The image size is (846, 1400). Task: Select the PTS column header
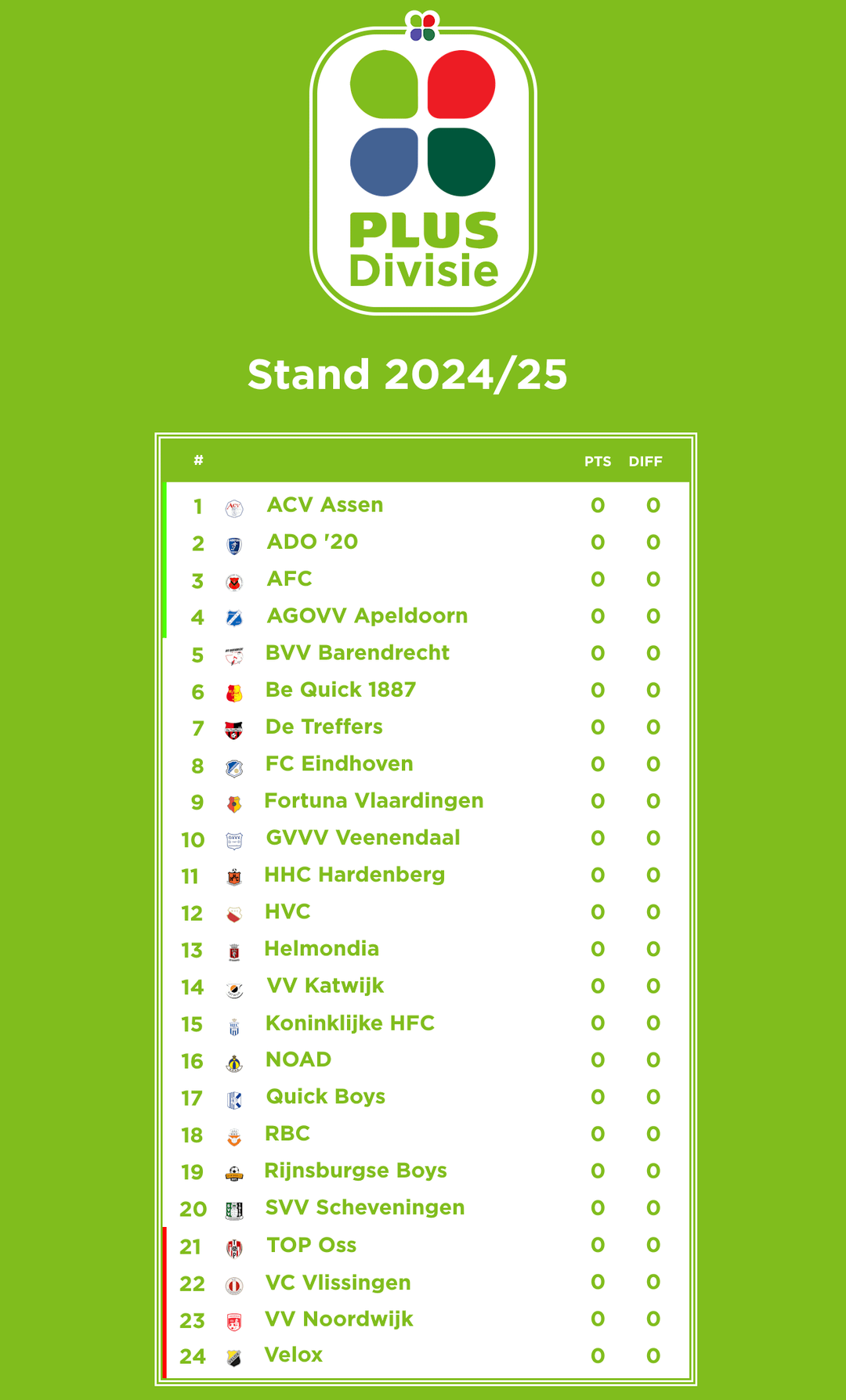(598, 461)
